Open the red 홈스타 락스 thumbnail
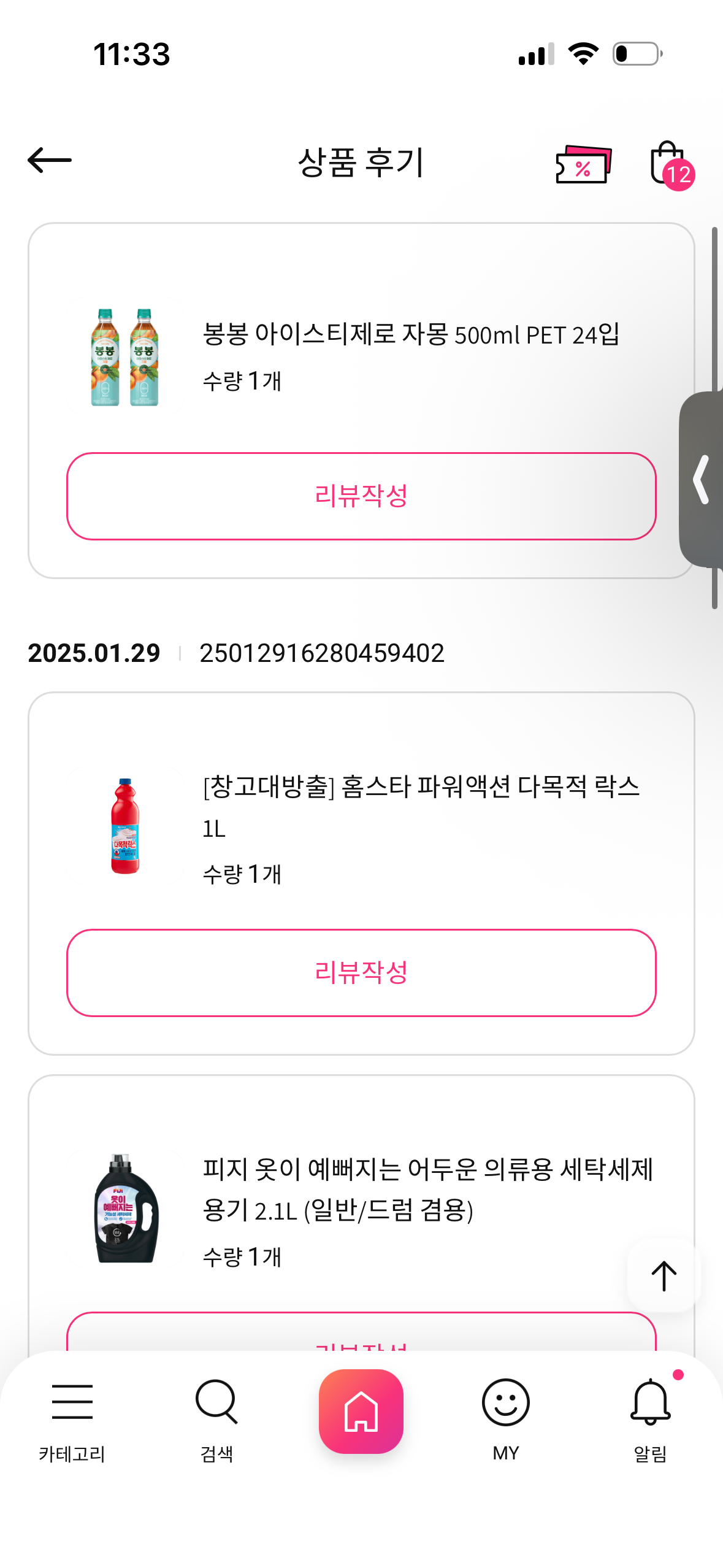The width and height of the screenshot is (723, 1568). [125, 826]
